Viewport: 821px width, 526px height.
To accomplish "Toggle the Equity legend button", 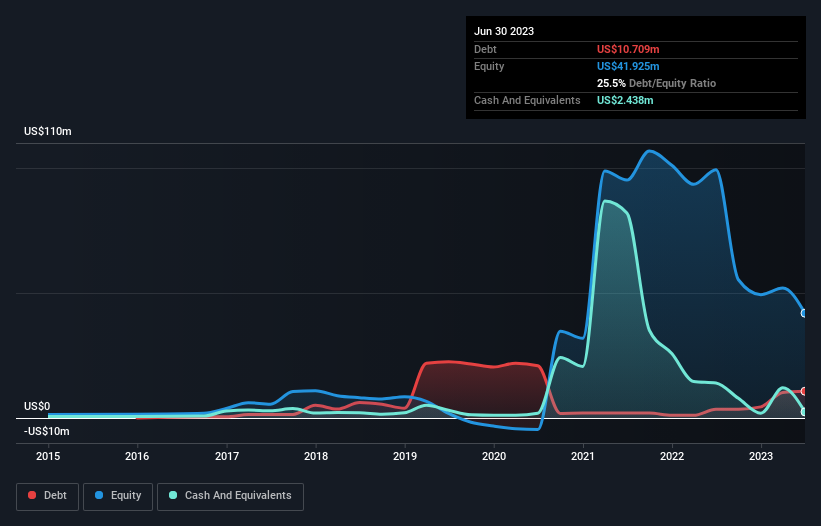I will pos(118,496).
